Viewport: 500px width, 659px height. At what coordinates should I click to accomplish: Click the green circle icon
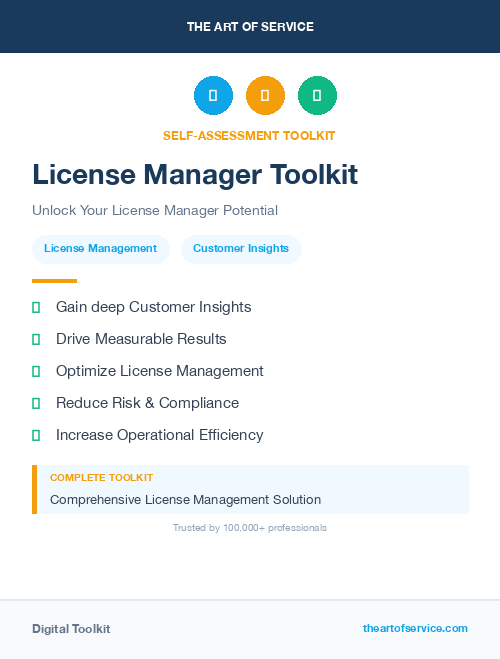(317, 95)
